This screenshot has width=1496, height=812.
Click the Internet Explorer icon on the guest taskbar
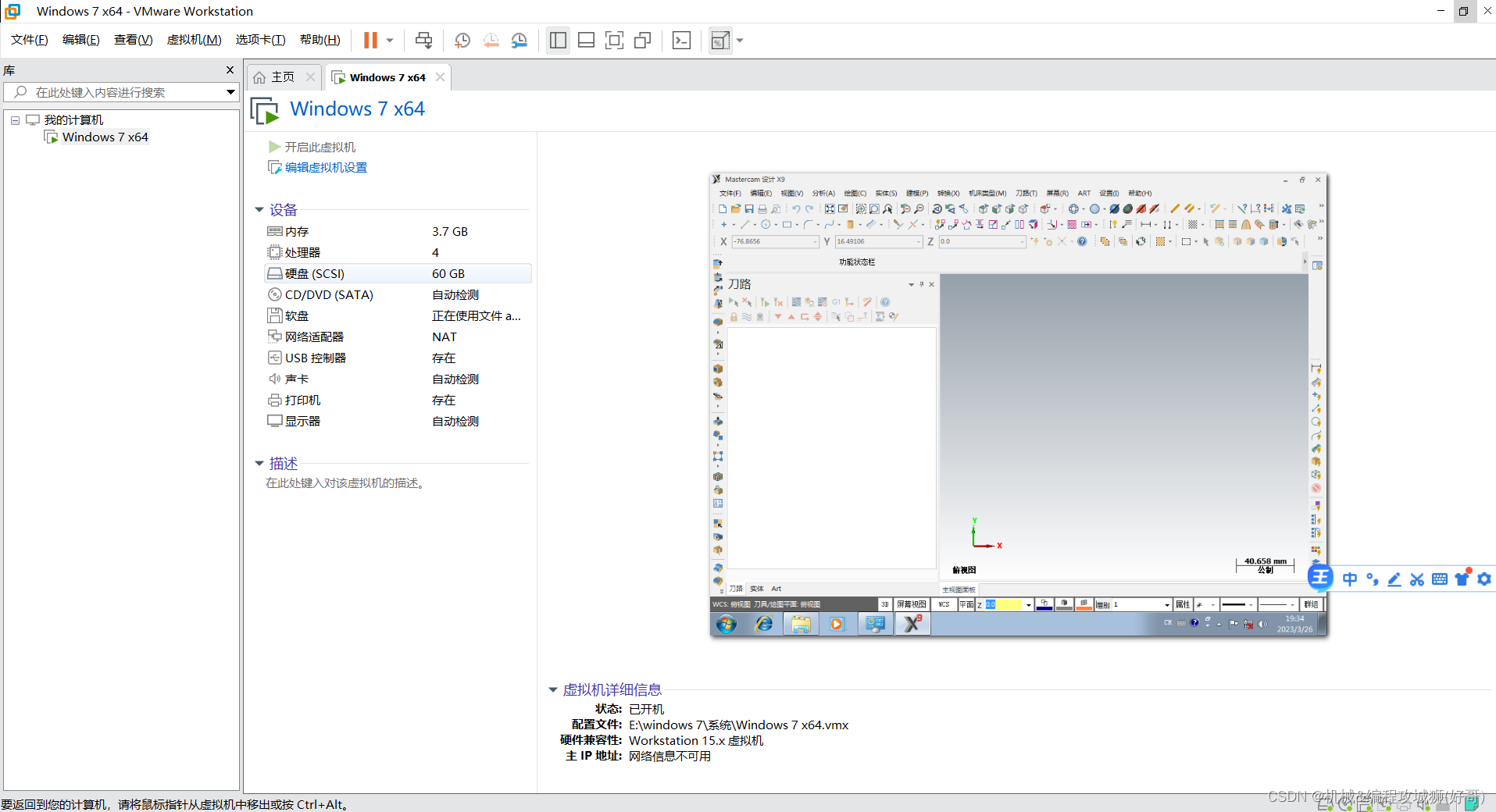(763, 624)
